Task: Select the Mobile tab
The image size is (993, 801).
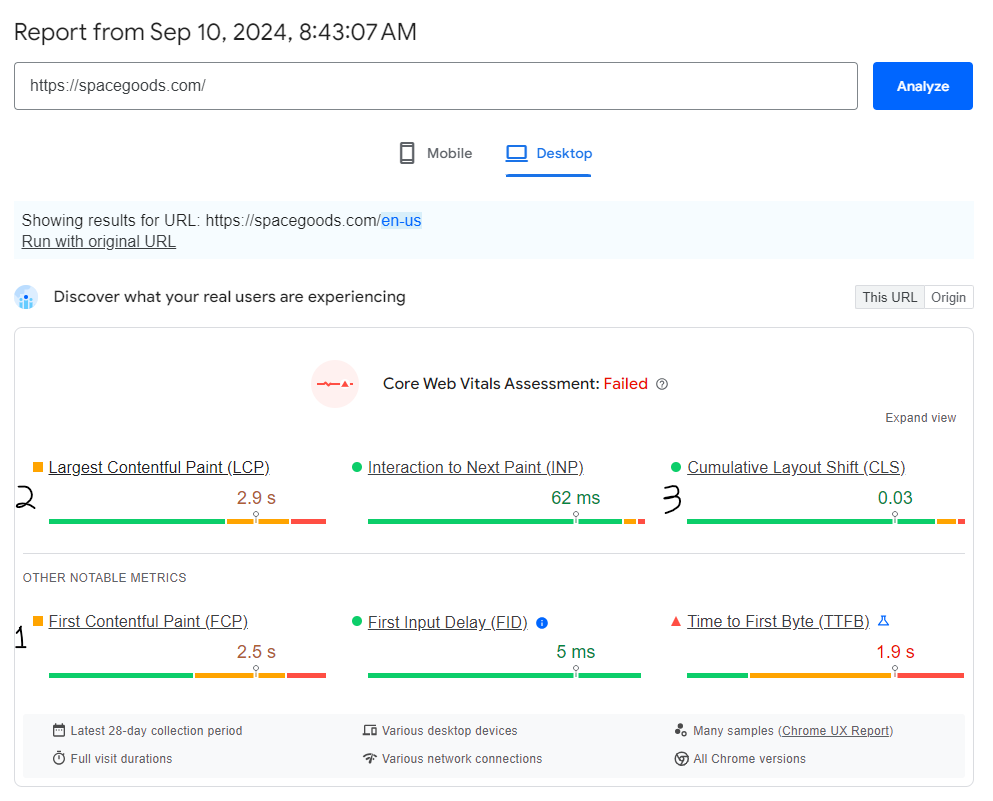Action: [x=435, y=153]
